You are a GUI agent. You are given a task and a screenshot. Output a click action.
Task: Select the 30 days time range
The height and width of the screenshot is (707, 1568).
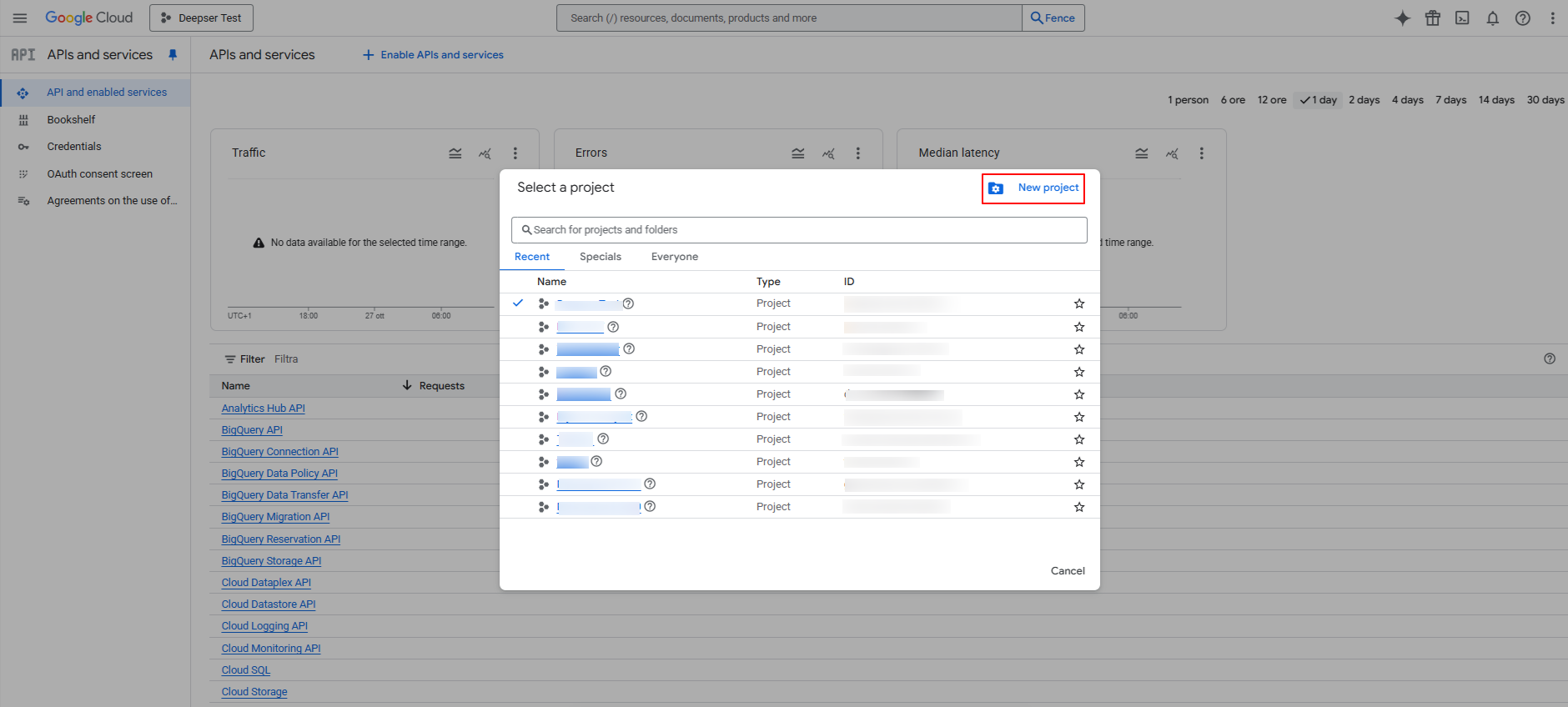[1545, 100]
